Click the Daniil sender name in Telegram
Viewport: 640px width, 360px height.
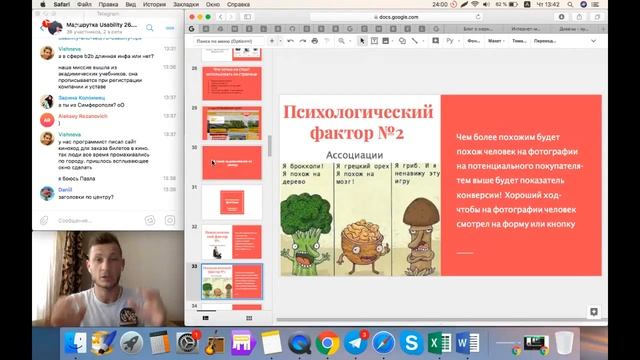pyautogui.click(x=65, y=190)
